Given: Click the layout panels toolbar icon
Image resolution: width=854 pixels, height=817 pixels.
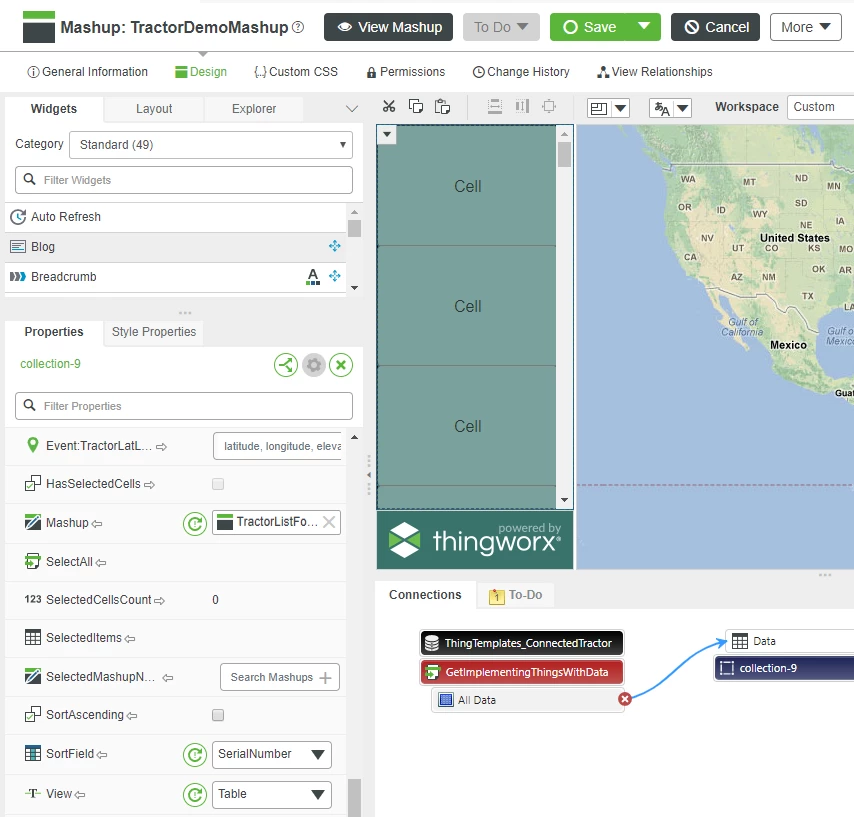Looking at the screenshot, I should [x=599, y=108].
